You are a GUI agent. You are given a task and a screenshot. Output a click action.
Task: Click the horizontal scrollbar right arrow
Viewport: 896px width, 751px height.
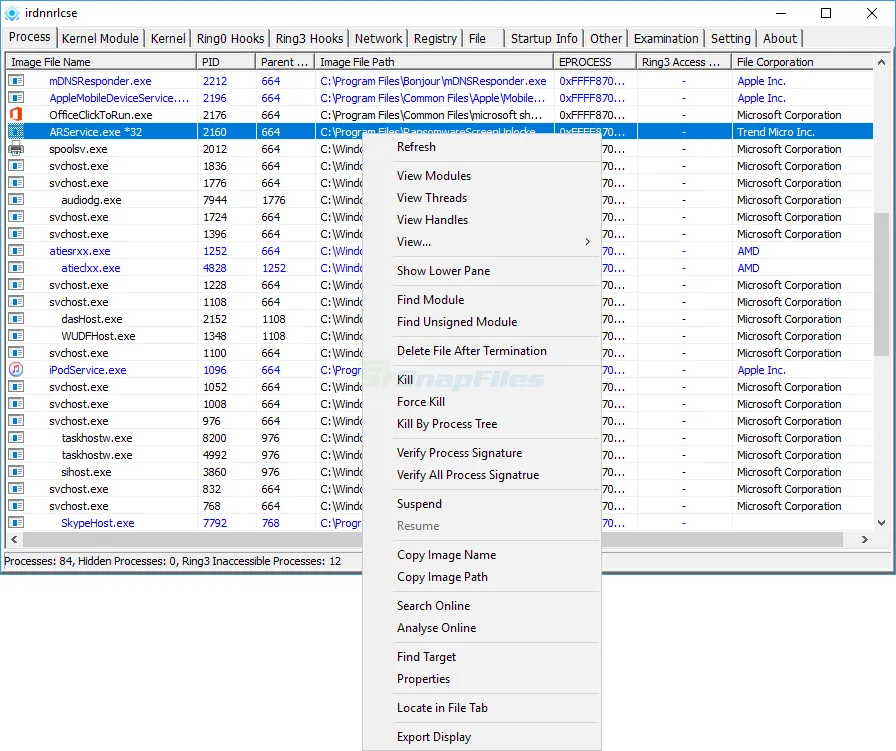tap(865, 539)
